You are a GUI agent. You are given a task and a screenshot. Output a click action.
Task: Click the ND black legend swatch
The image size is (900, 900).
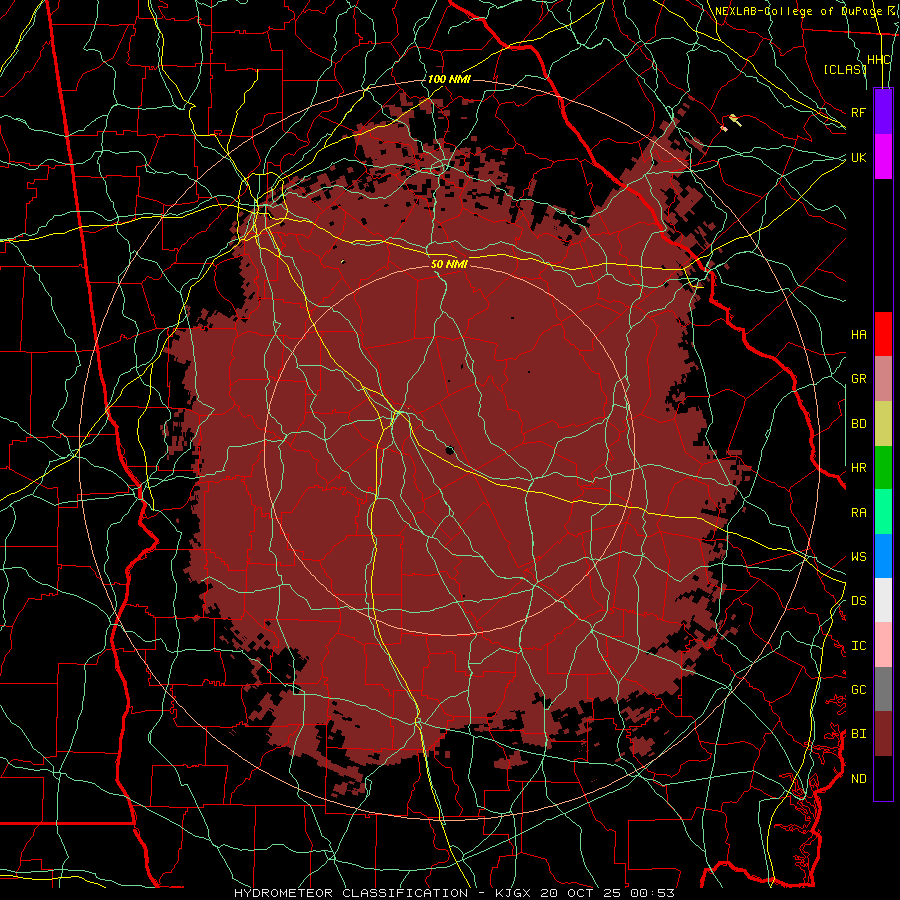coord(883,778)
